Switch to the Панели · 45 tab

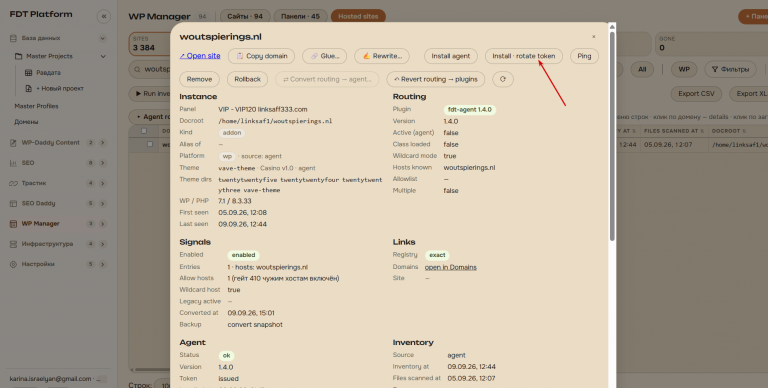(300, 17)
